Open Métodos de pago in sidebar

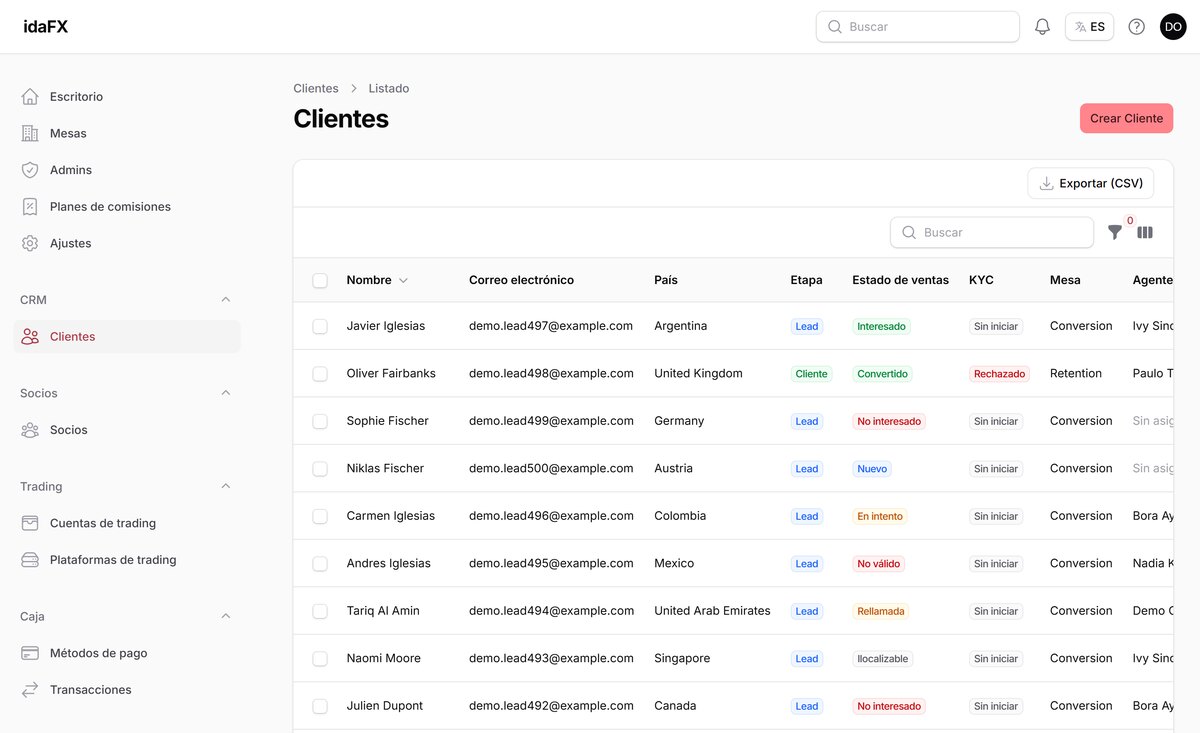[x=127, y=653]
